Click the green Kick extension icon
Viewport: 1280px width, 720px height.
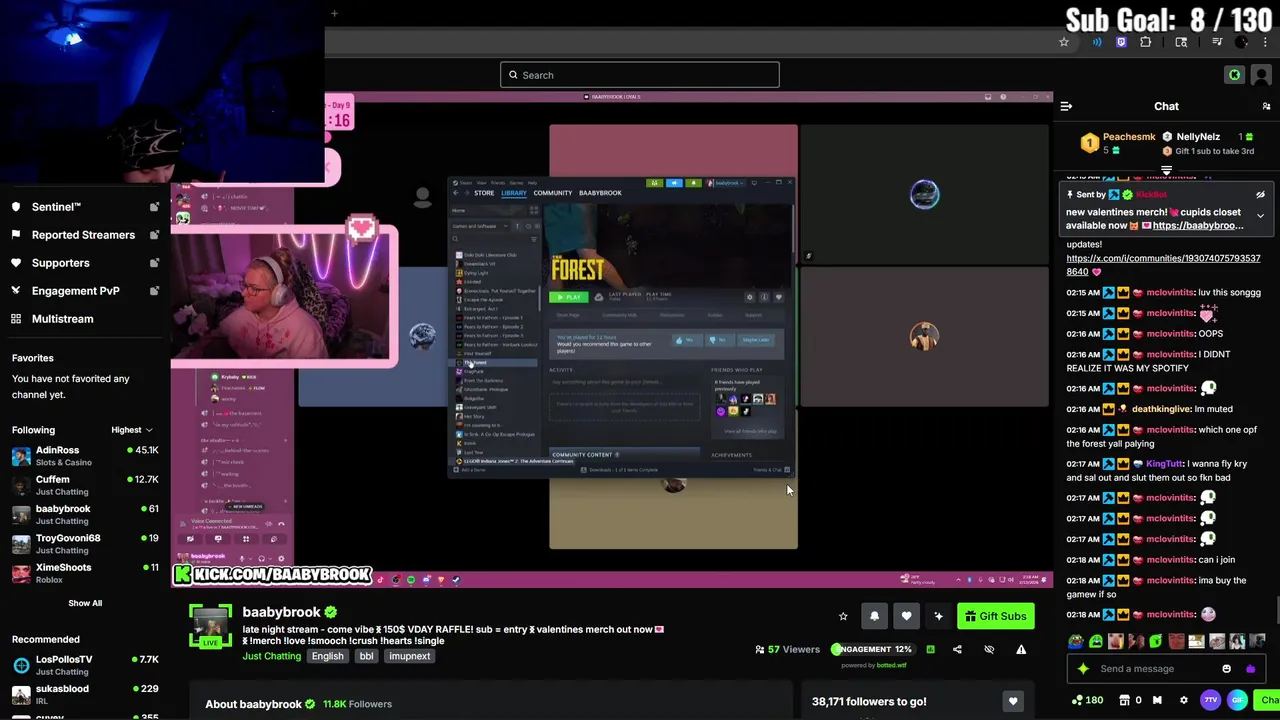(1234, 75)
